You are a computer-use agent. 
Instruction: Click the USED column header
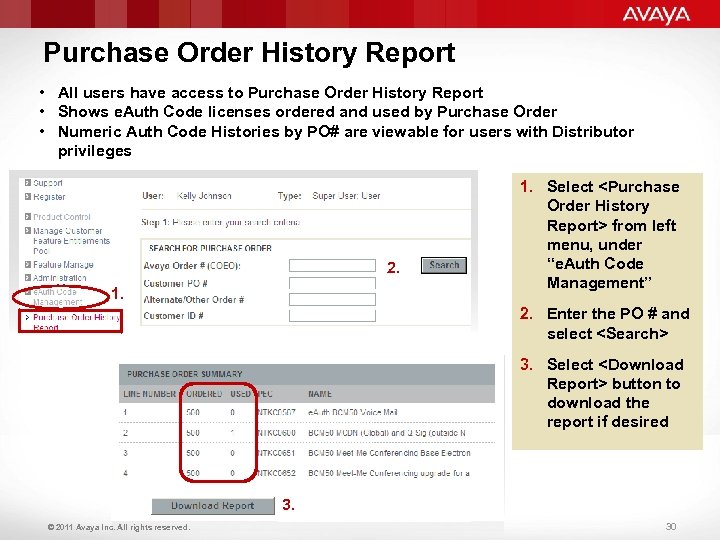click(x=240, y=394)
